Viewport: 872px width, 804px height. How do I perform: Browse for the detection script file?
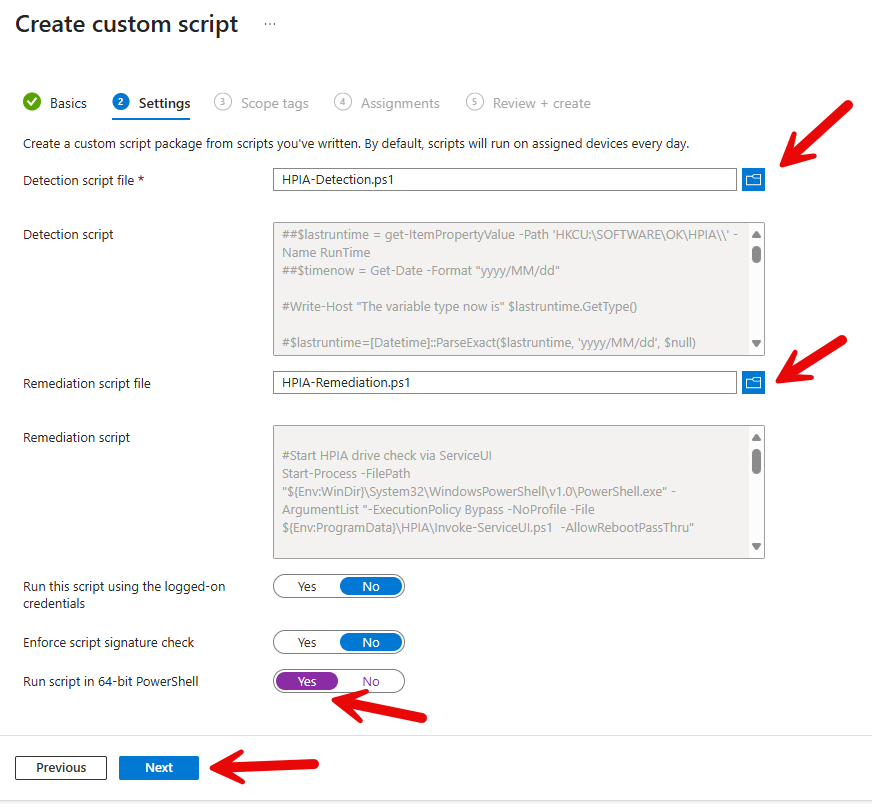pos(753,180)
